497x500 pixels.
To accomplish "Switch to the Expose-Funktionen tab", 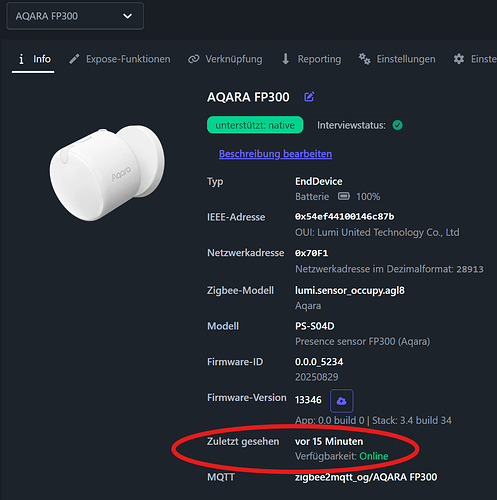I will click(x=120, y=59).
